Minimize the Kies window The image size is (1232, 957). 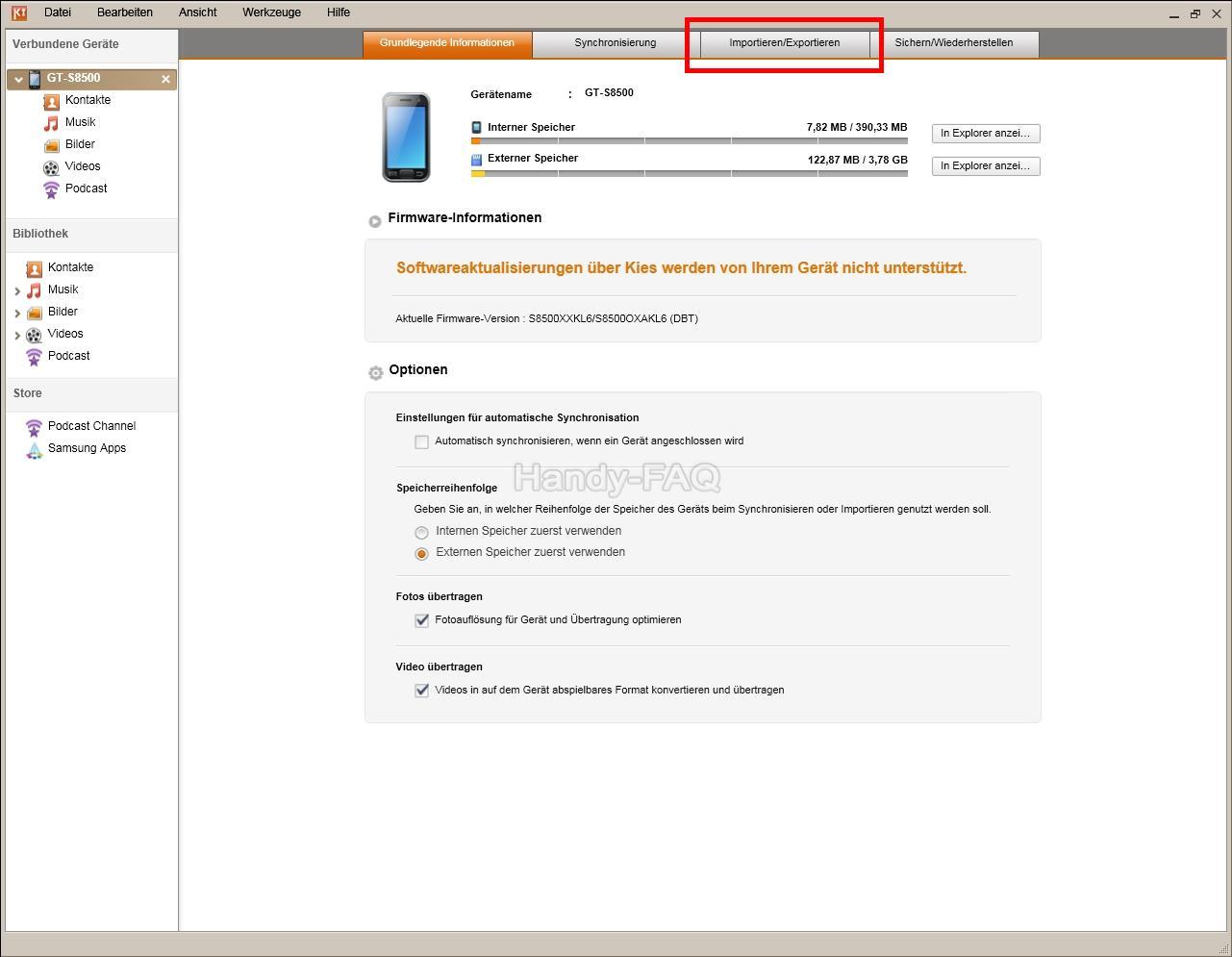1174,14
